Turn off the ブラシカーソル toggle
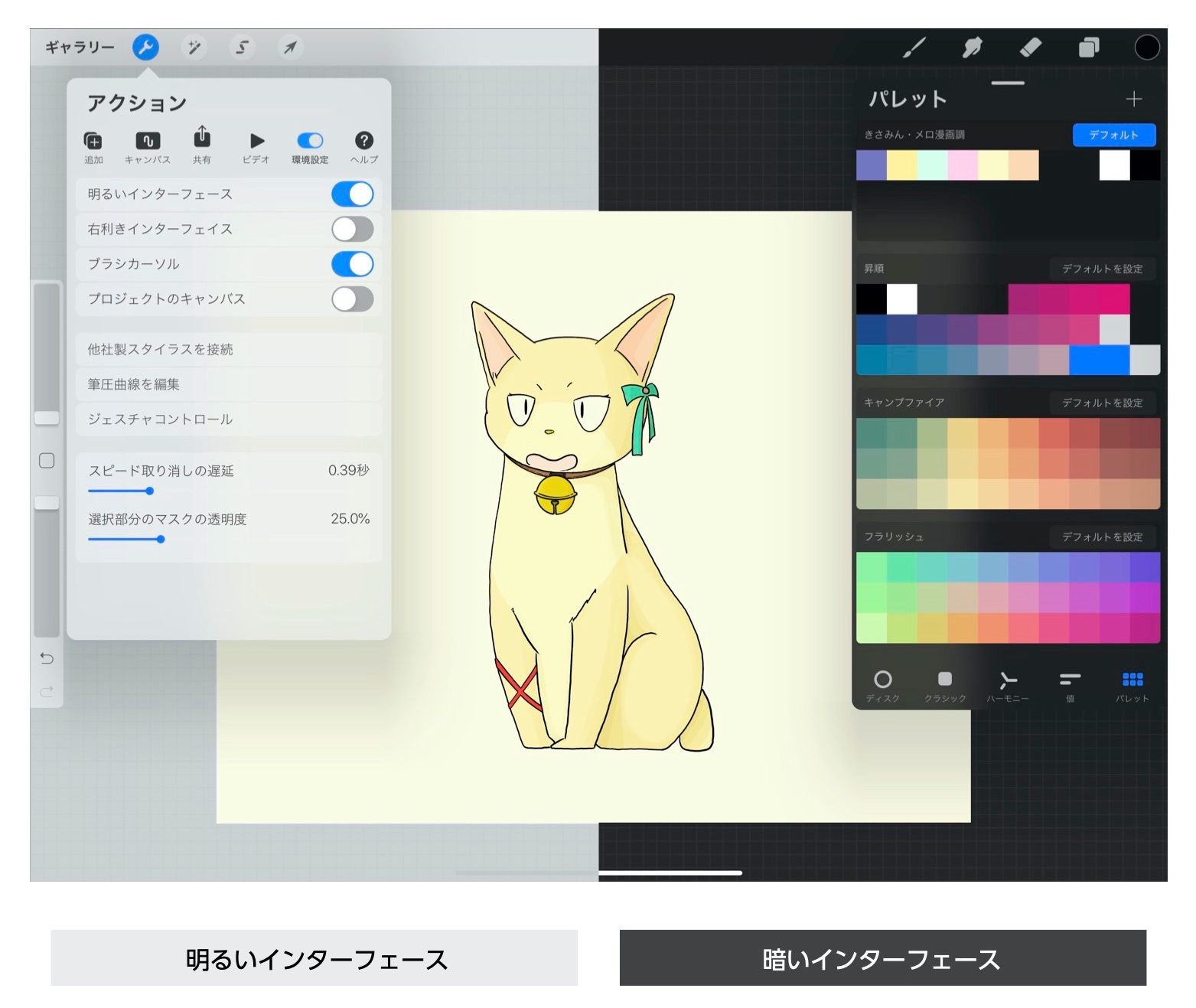The height and width of the screenshot is (1008, 1196). click(353, 264)
